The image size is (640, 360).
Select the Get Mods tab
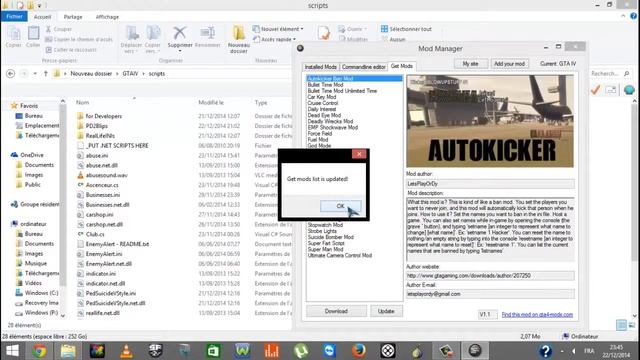click(402, 66)
